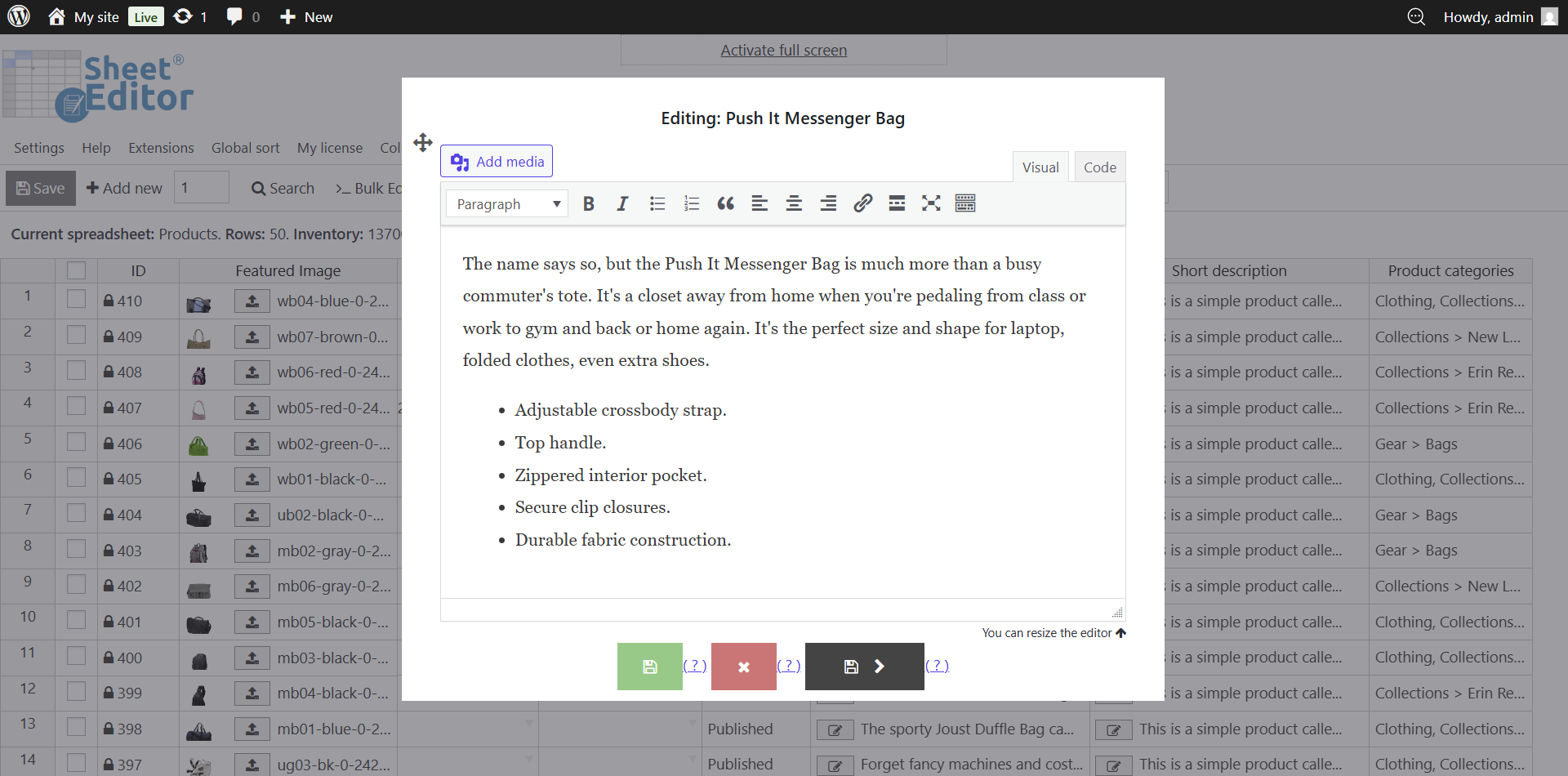The image size is (1568, 776).
Task: Open help link next to the cancel button
Action: tap(789, 665)
